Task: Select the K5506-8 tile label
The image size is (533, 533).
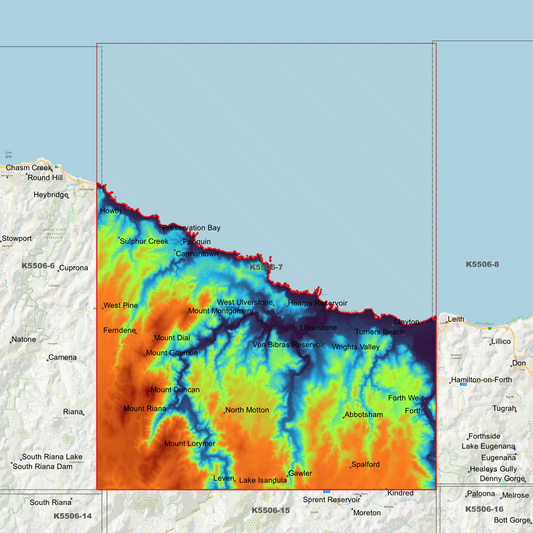Action: tap(482, 264)
